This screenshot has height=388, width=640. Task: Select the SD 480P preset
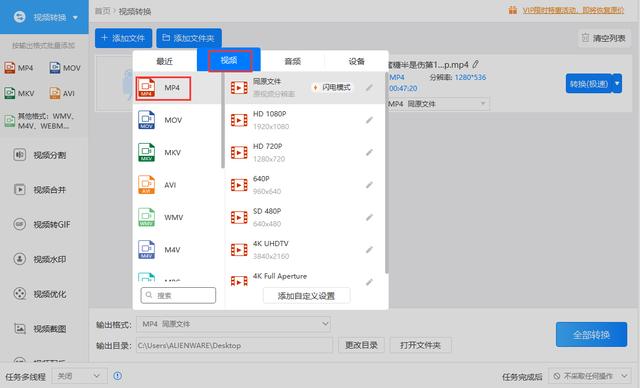[305, 217]
